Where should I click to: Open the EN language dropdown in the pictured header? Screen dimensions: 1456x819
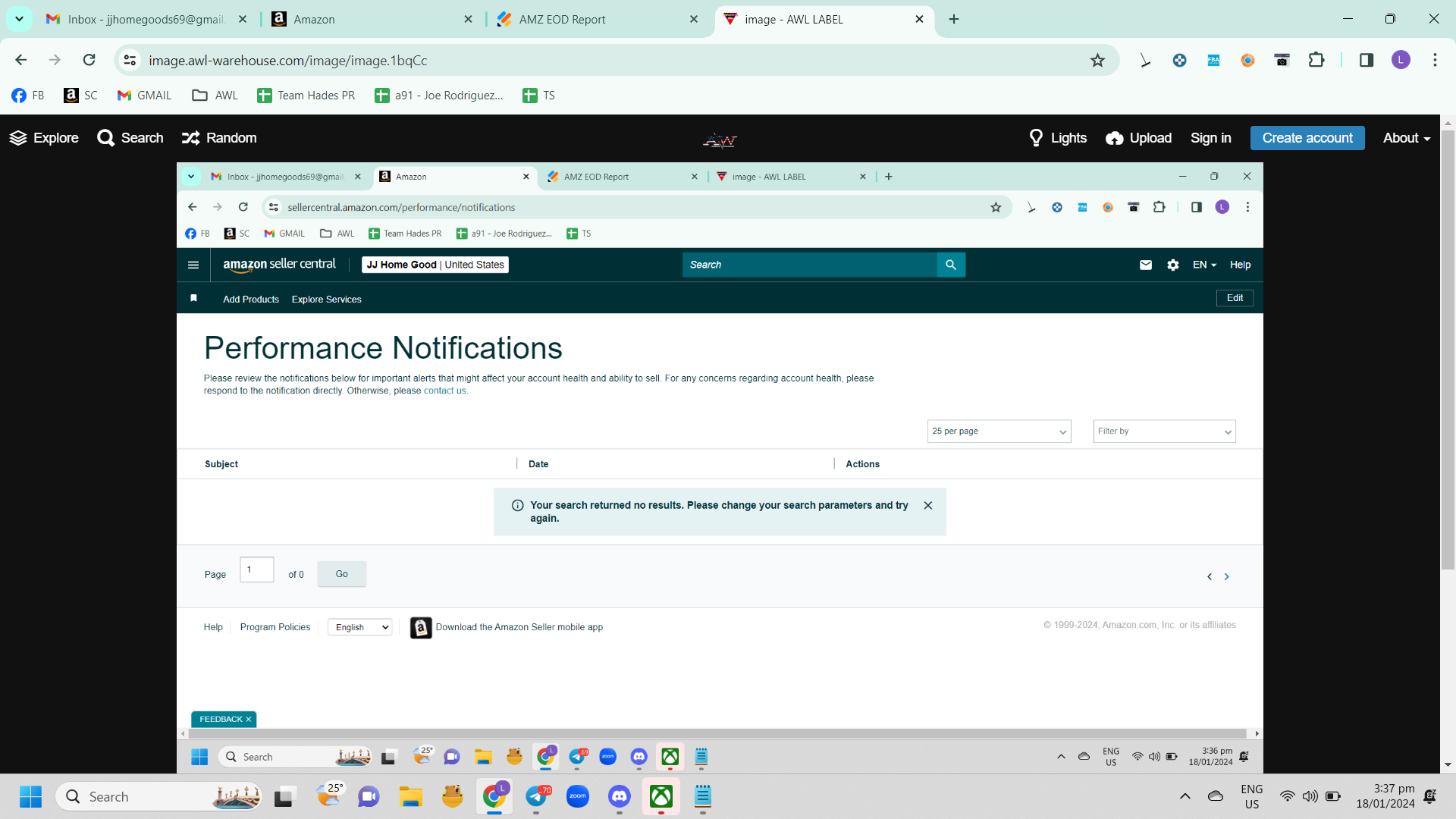[x=1204, y=265]
